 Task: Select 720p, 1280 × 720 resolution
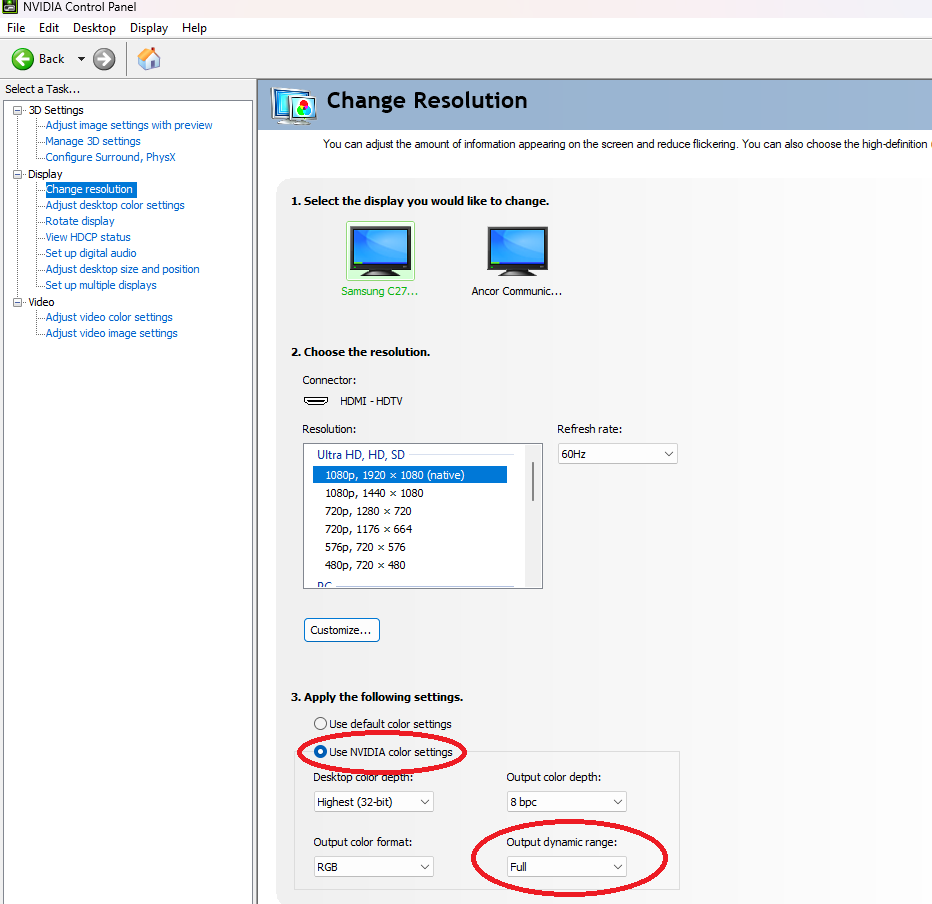click(x=368, y=511)
